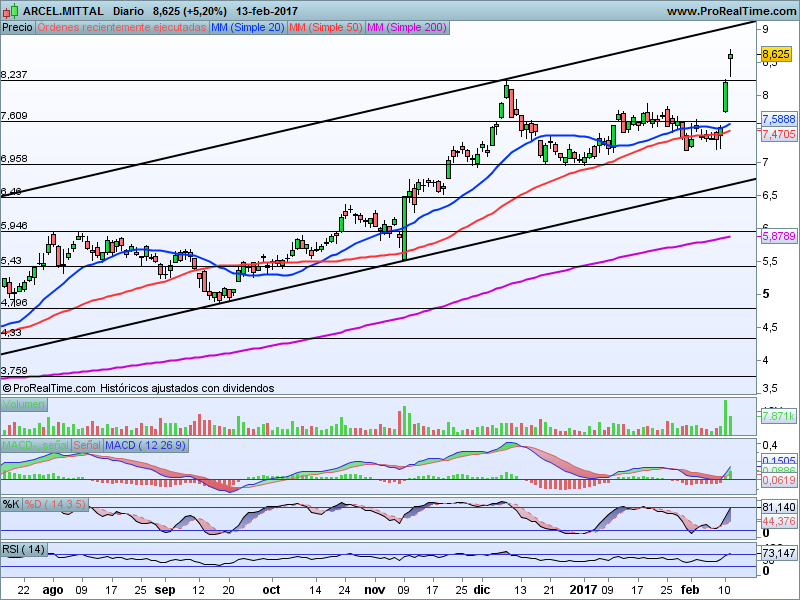Click the www.ProRealTime.com link
The width and height of the screenshot is (800, 600).
731,11
